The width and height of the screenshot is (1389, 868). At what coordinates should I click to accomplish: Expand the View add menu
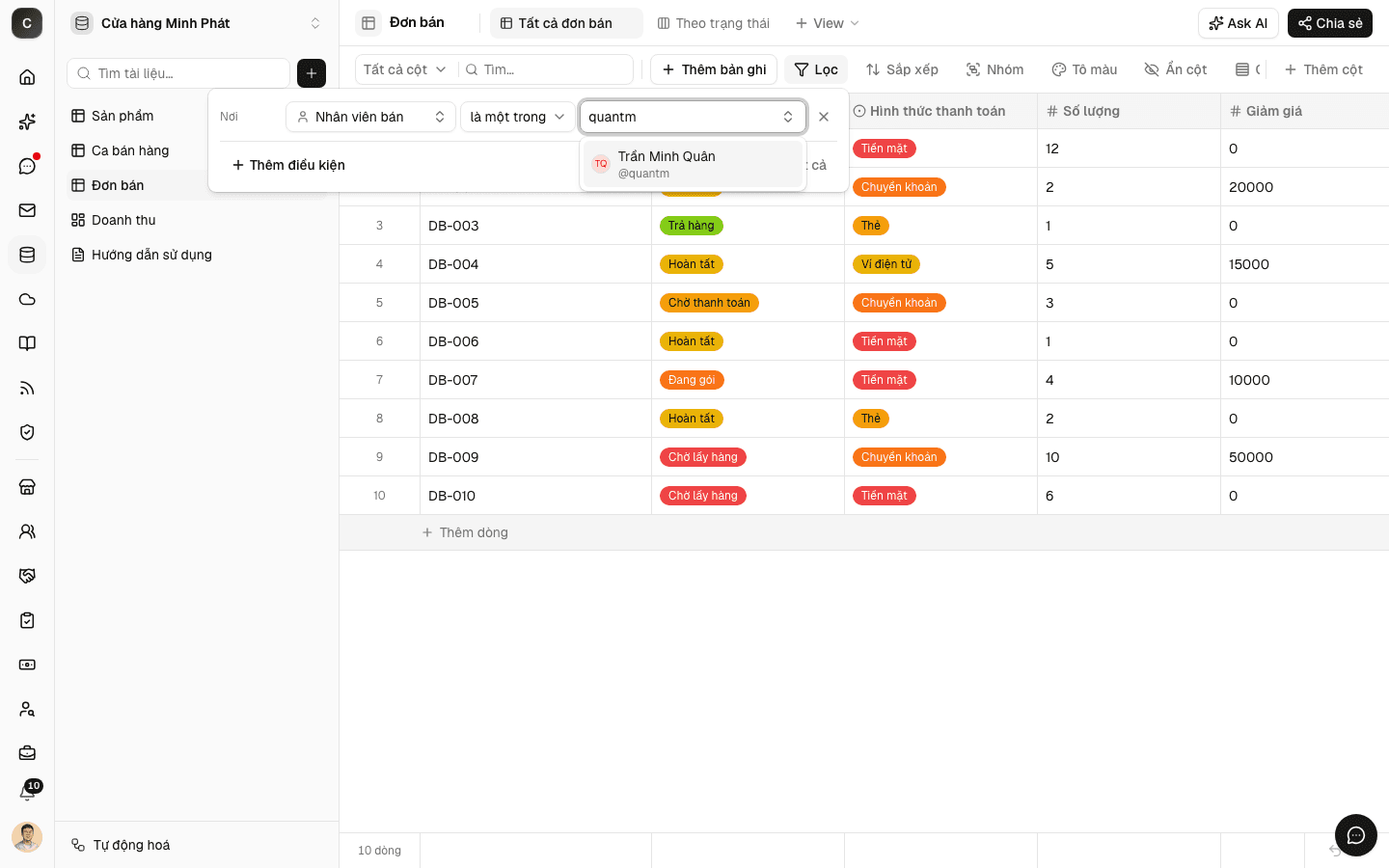pyautogui.click(x=828, y=23)
